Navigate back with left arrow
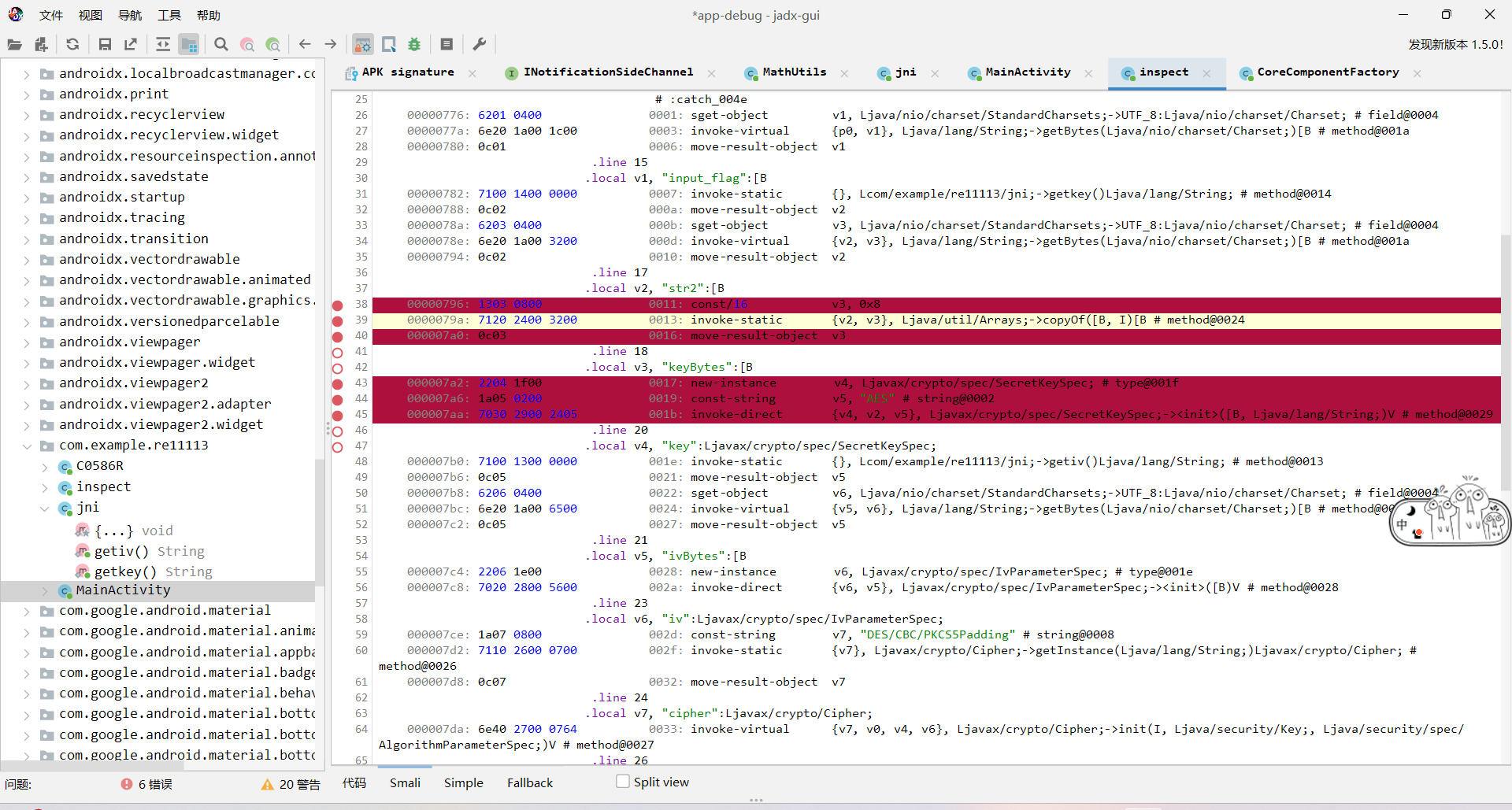This screenshot has width=1512, height=810. point(305,44)
